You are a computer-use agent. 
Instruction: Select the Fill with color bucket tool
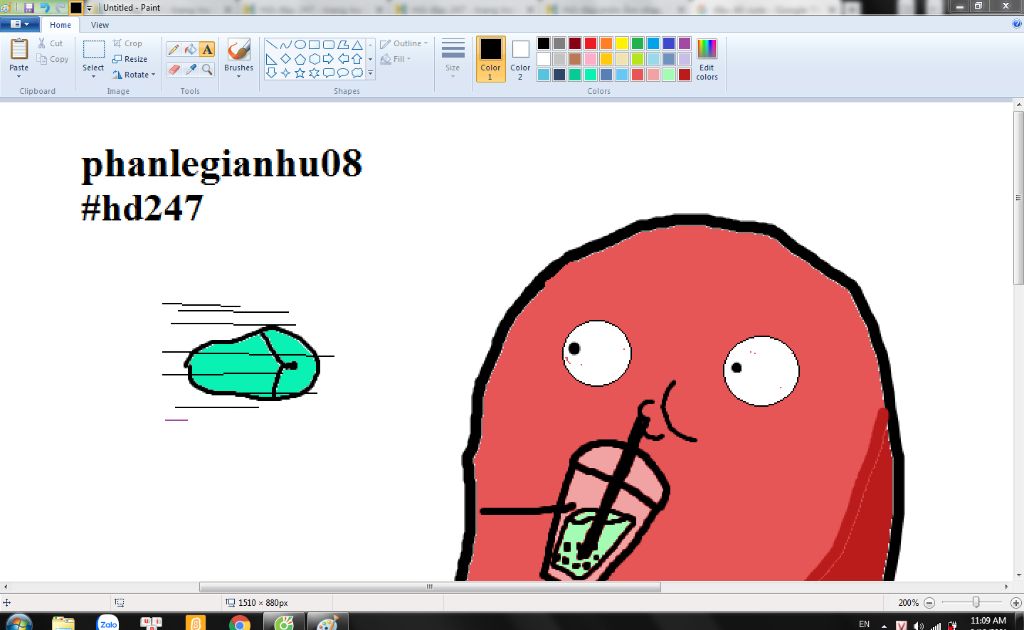(x=191, y=50)
